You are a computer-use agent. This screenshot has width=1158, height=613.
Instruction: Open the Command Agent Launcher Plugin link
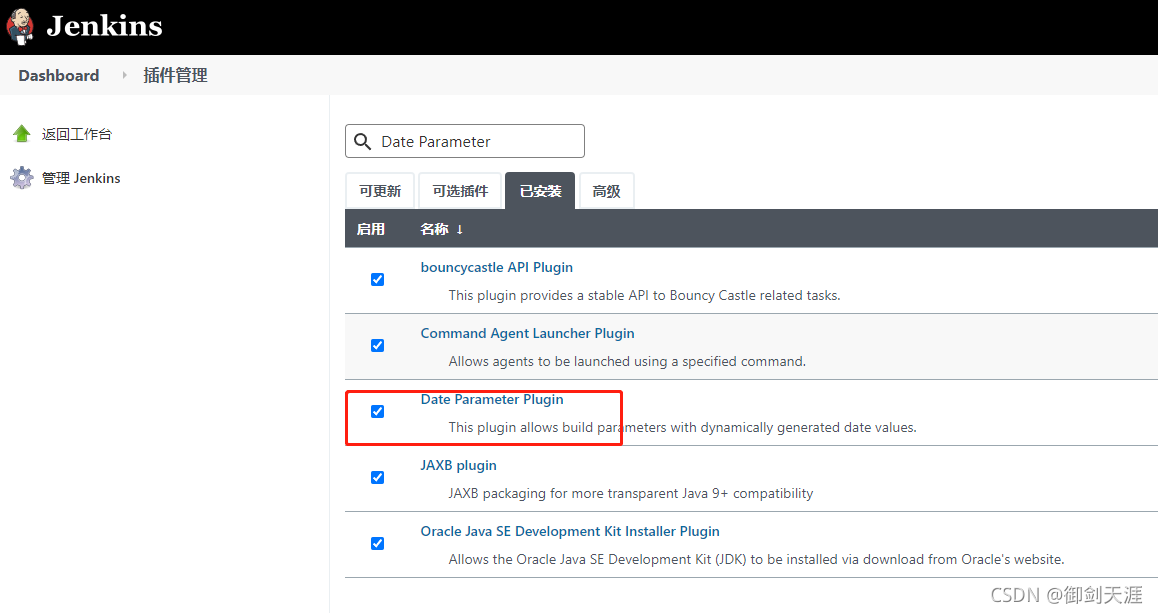click(527, 333)
